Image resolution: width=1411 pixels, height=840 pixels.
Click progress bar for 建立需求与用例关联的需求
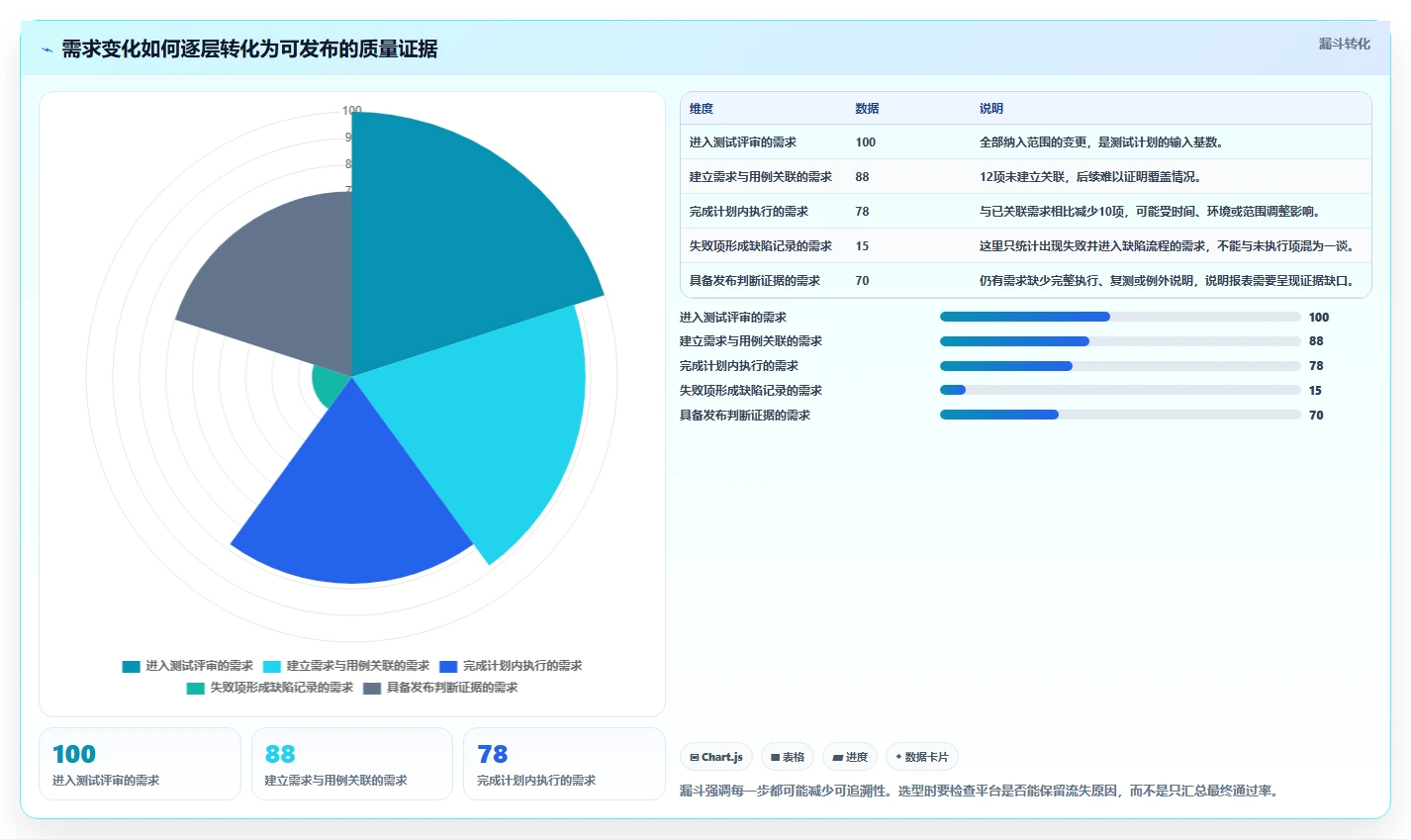pyautogui.click(x=1120, y=341)
